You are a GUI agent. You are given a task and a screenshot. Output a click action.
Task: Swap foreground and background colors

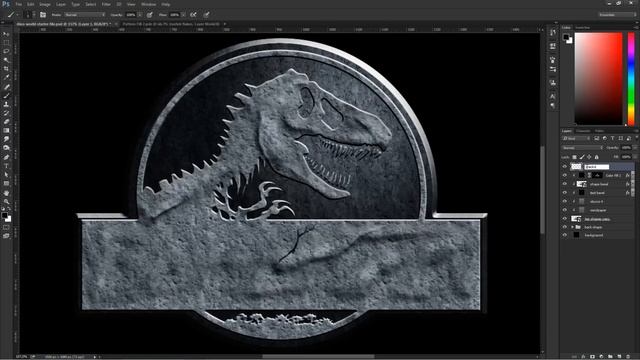pyautogui.click(x=10, y=210)
